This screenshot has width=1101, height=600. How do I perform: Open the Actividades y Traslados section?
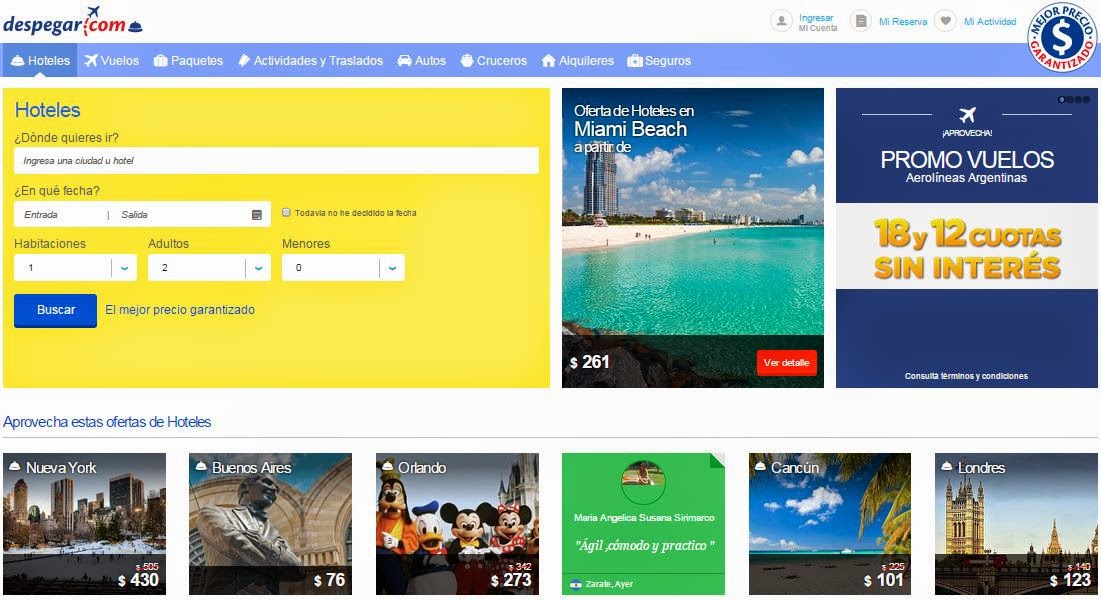click(311, 60)
